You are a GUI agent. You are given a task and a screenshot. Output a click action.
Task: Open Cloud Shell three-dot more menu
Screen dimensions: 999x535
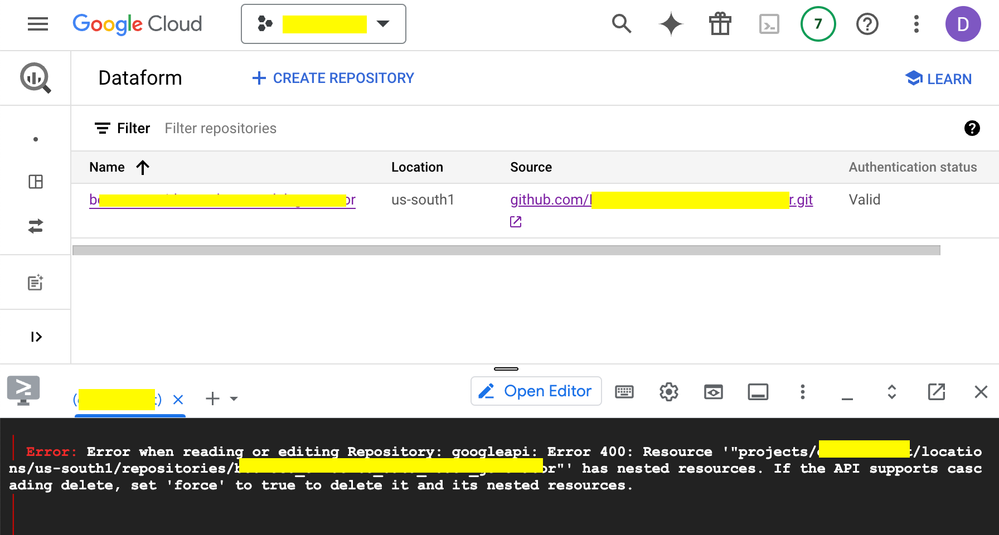pos(803,392)
